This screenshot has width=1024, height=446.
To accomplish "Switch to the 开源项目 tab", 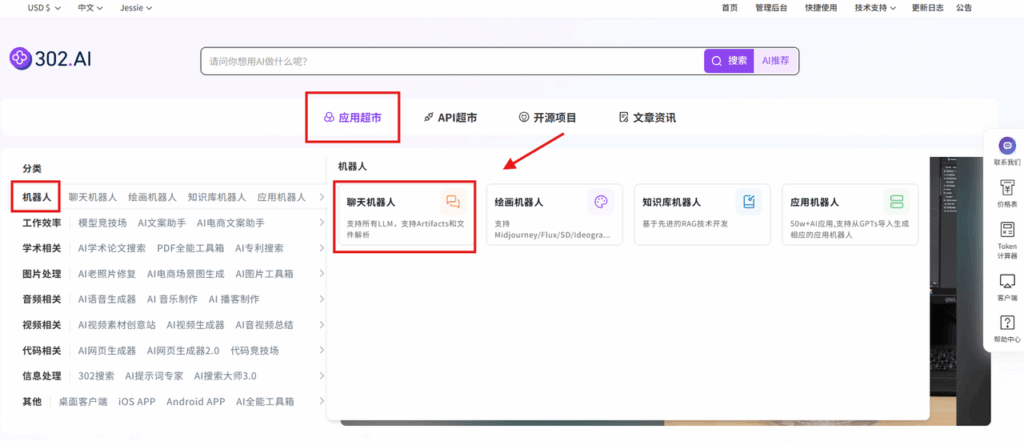I will 547,117.
